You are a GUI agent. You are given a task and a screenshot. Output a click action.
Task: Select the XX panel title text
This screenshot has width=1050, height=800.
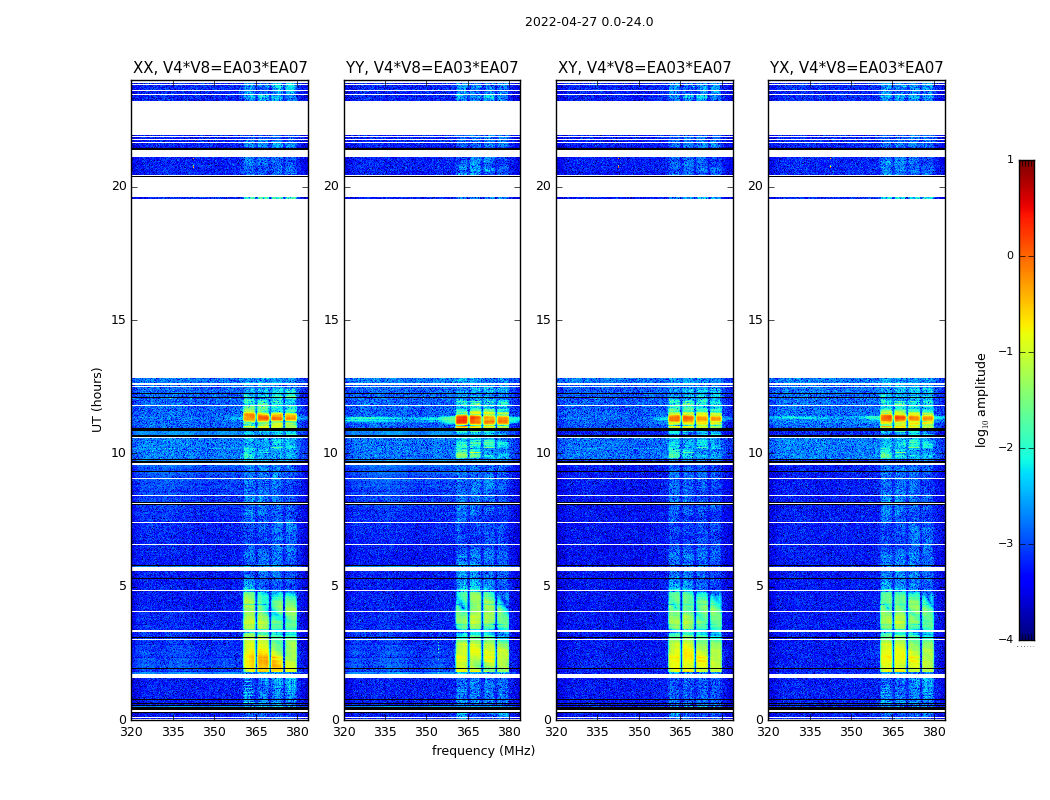coord(220,68)
